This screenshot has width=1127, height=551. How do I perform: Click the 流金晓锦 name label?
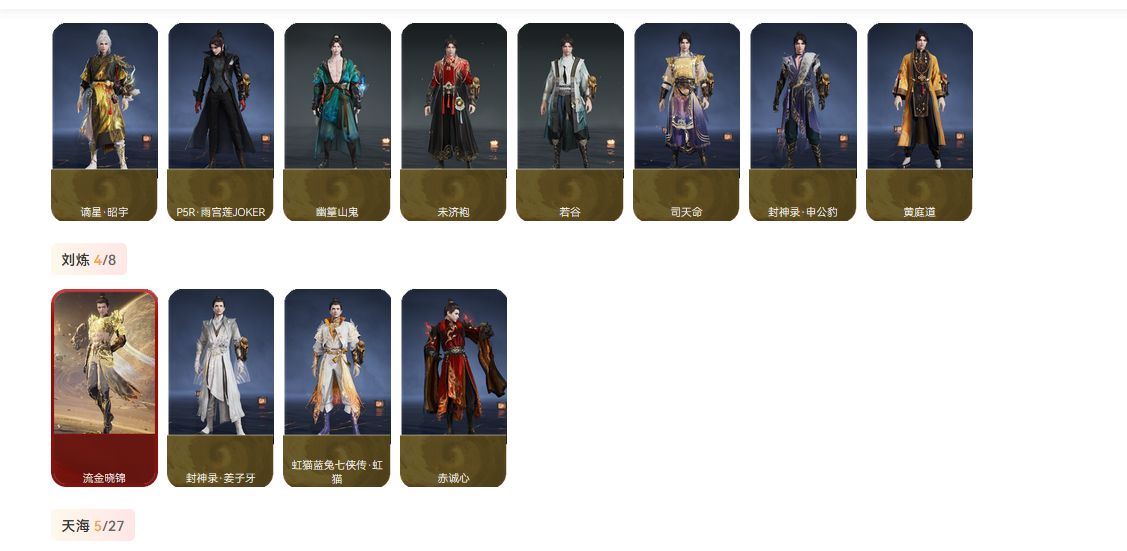104,478
